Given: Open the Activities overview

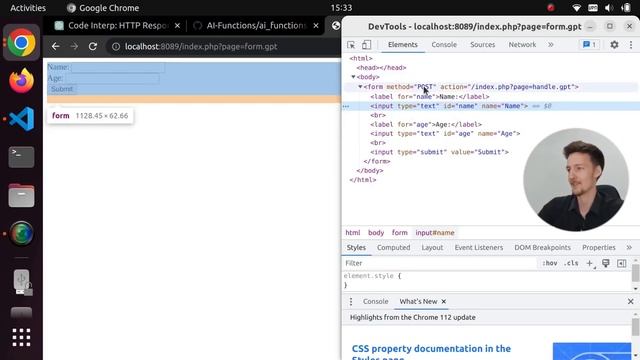Looking at the screenshot, I should [x=28, y=8].
